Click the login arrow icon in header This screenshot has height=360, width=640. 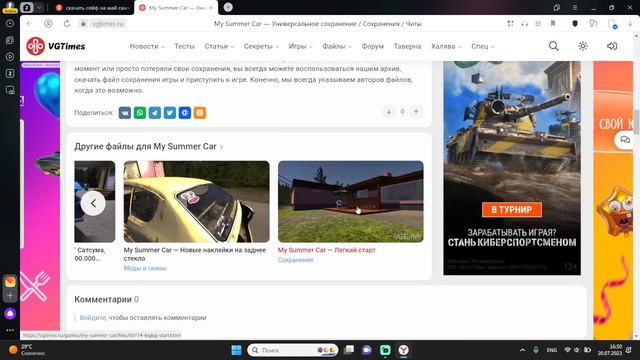point(612,46)
